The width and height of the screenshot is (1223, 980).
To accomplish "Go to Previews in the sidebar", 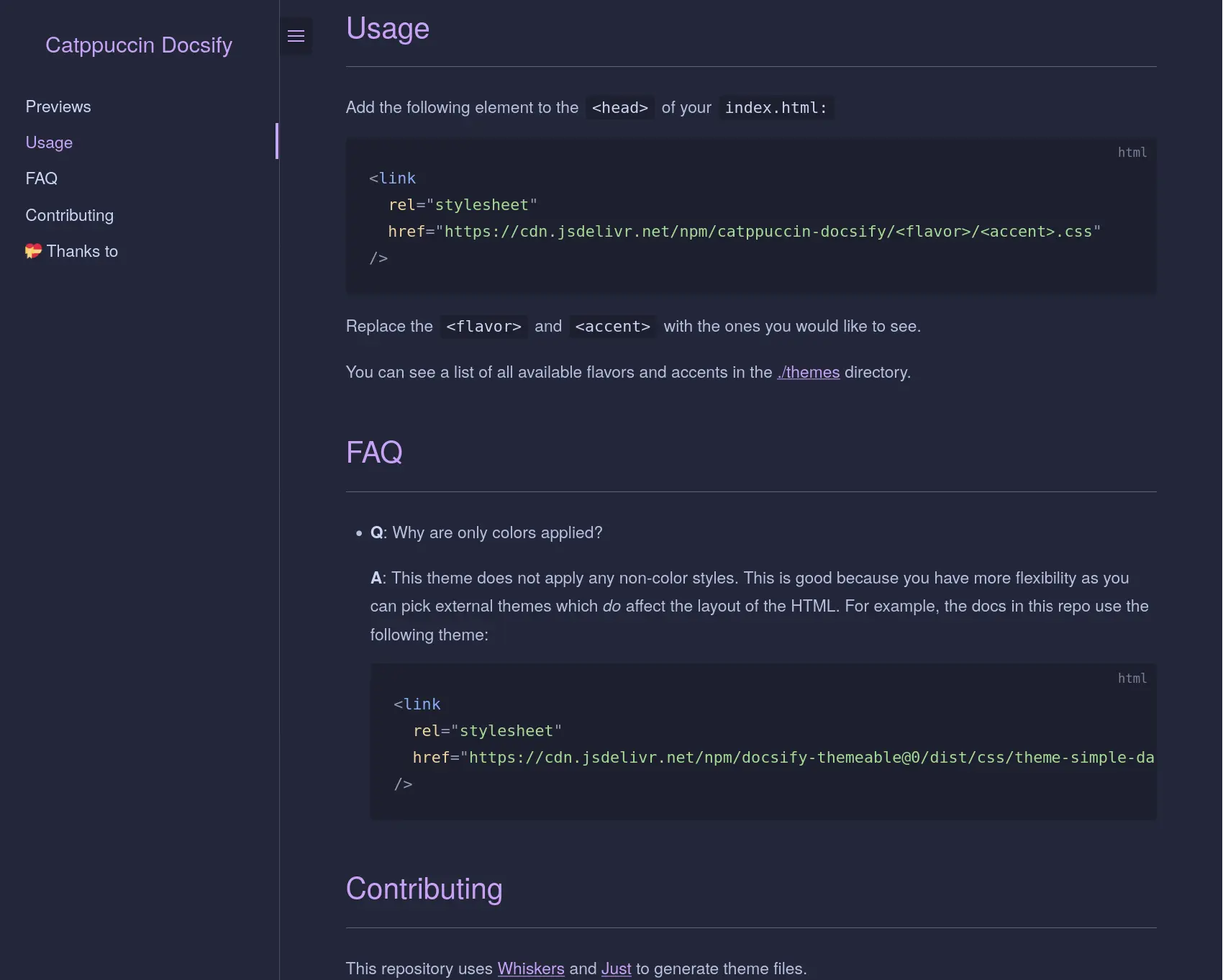I will [x=58, y=106].
